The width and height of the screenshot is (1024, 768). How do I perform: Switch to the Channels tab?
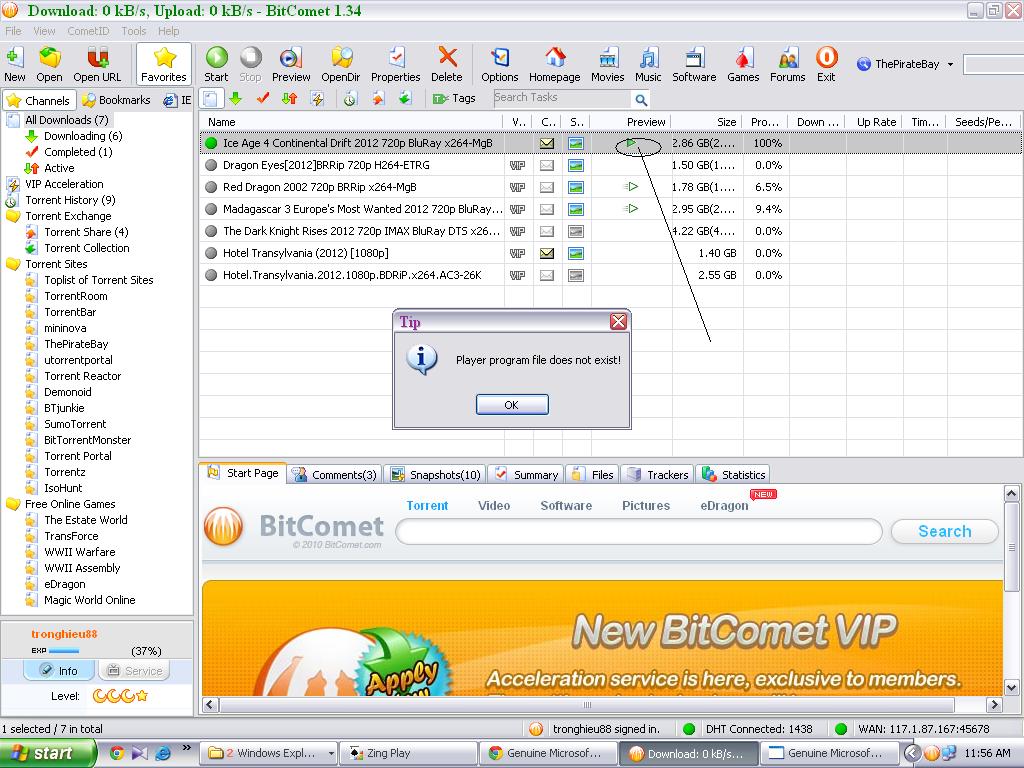[39, 101]
